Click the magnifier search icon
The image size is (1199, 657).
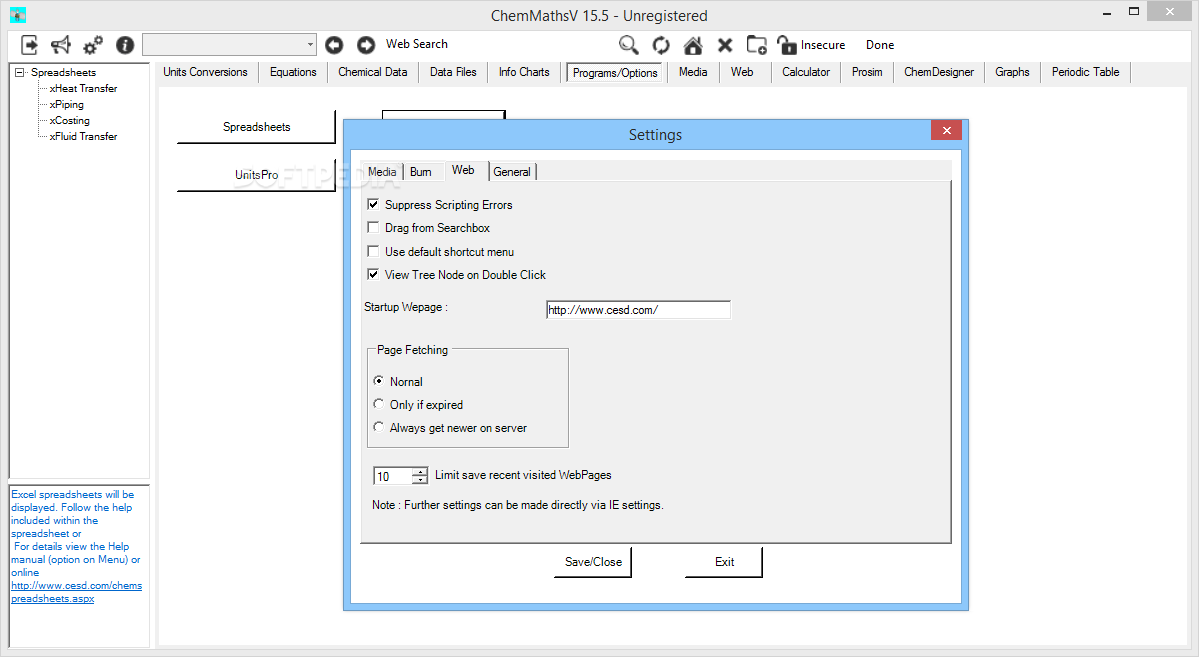629,45
